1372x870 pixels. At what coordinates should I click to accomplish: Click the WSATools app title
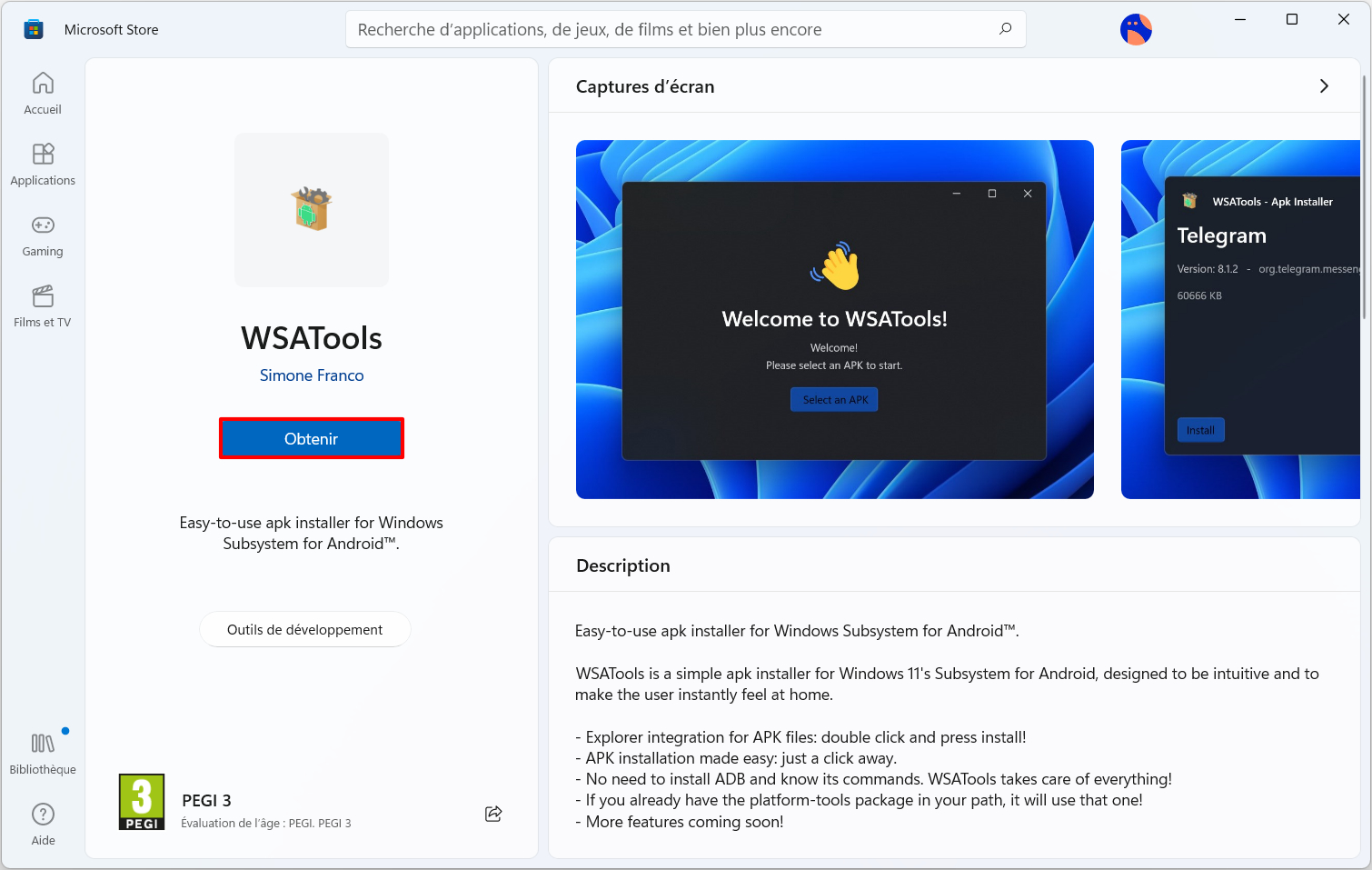(312, 338)
